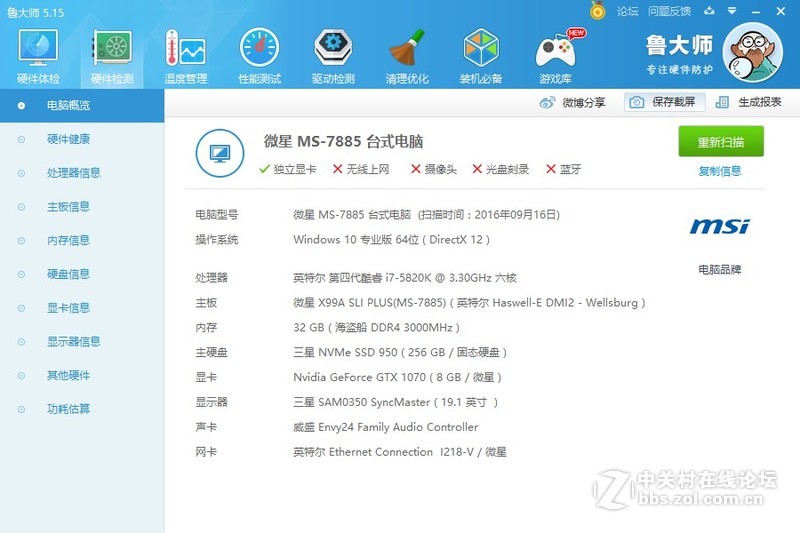800x533 pixels.
Task: Click the 微星 MS-7885 台式电脑 heading
Action: [343, 141]
